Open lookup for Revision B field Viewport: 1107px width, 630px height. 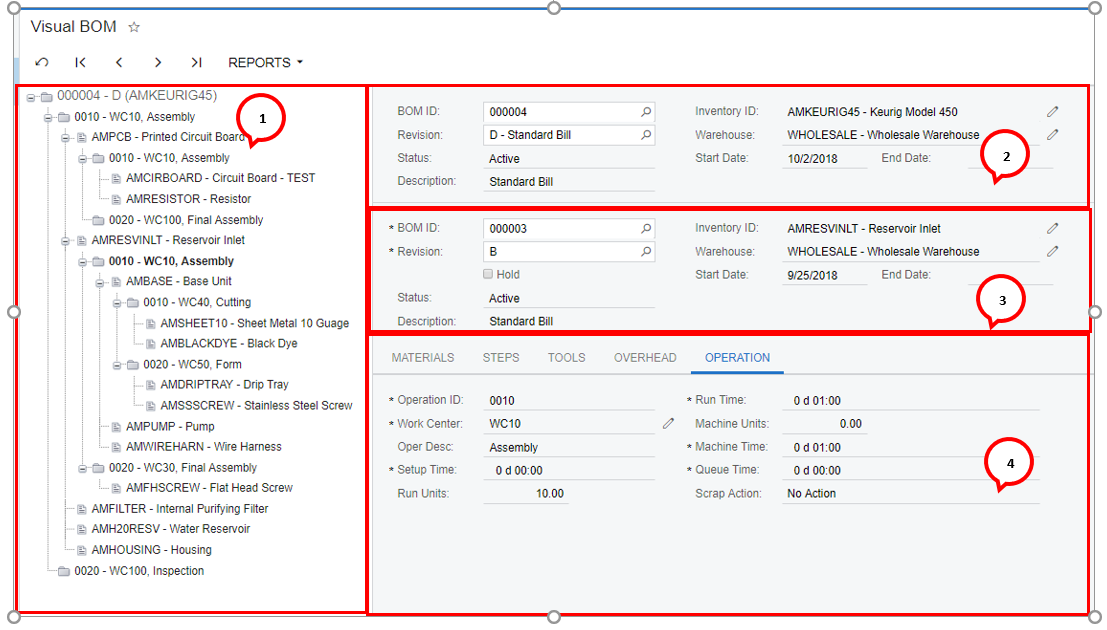(x=646, y=252)
